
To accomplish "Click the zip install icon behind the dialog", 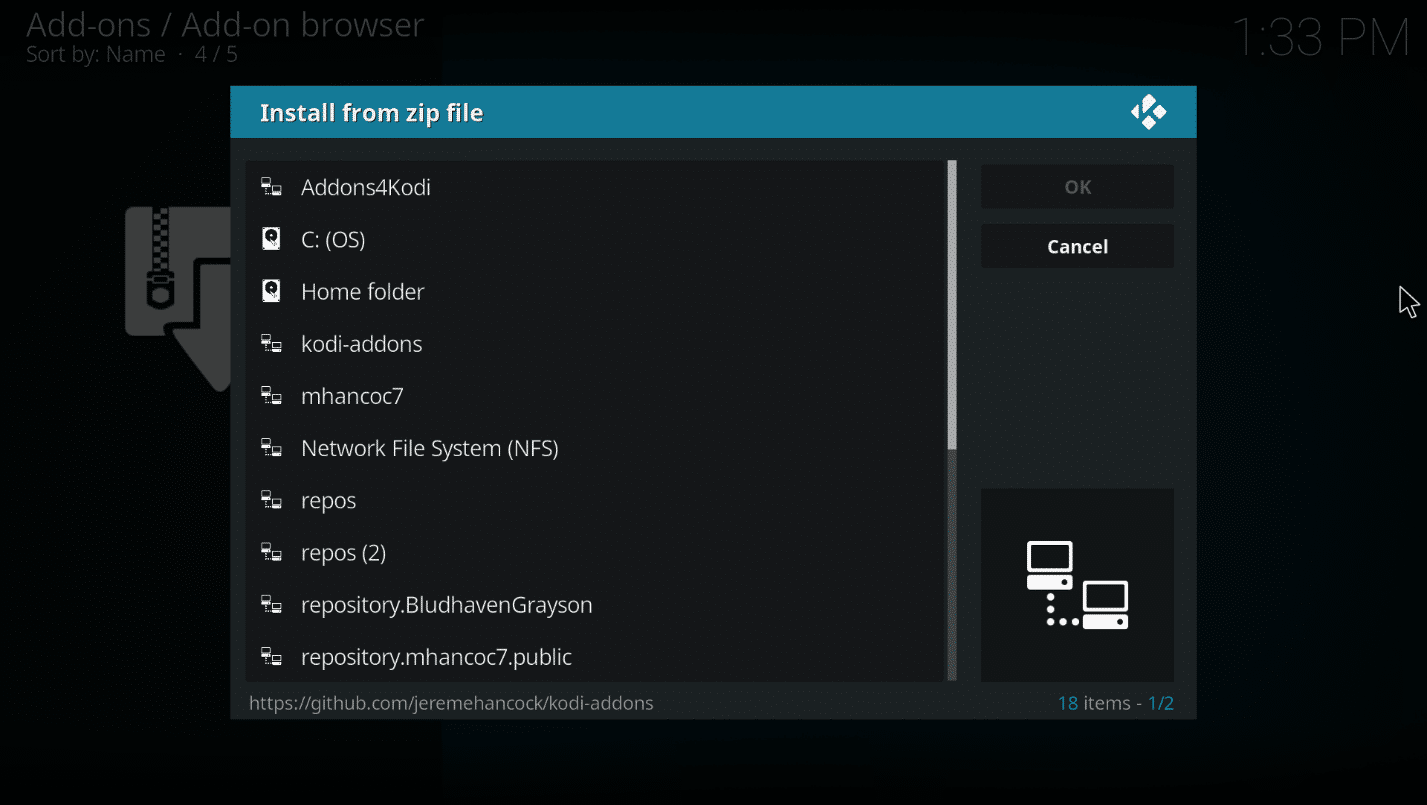I will pos(178,298).
